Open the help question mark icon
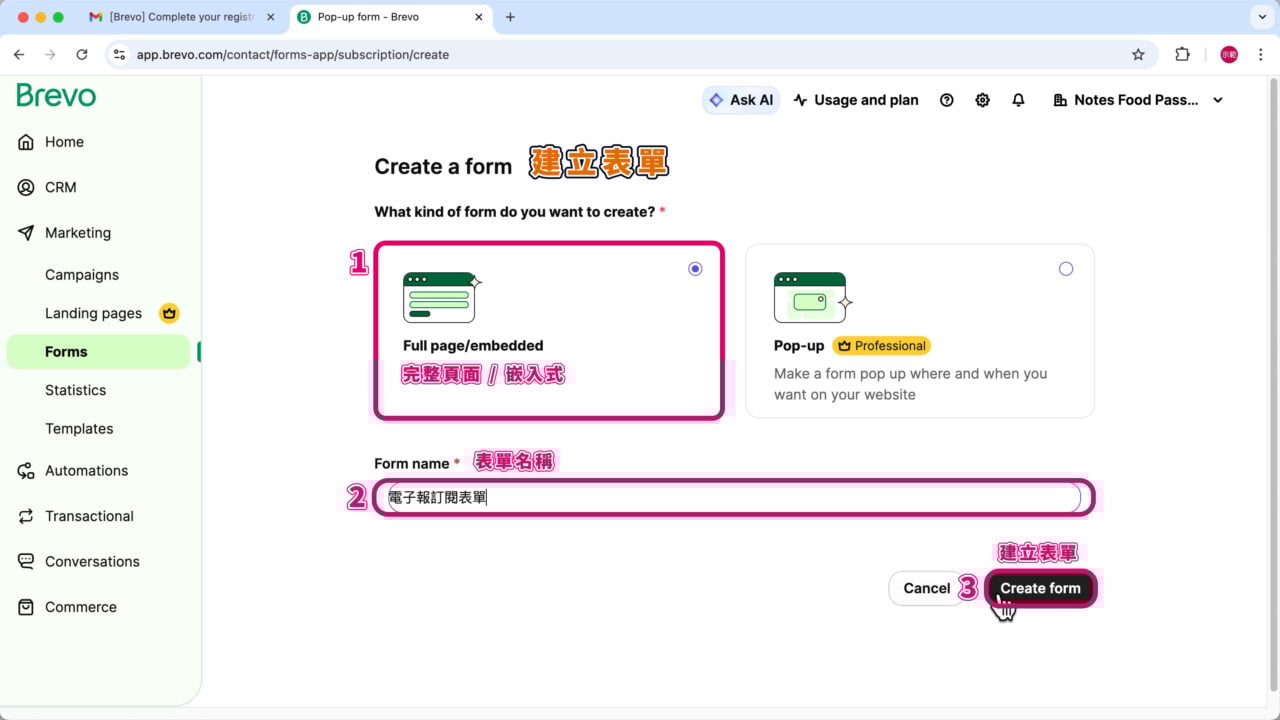This screenshot has width=1280, height=720. pyautogui.click(x=946, y=100)
